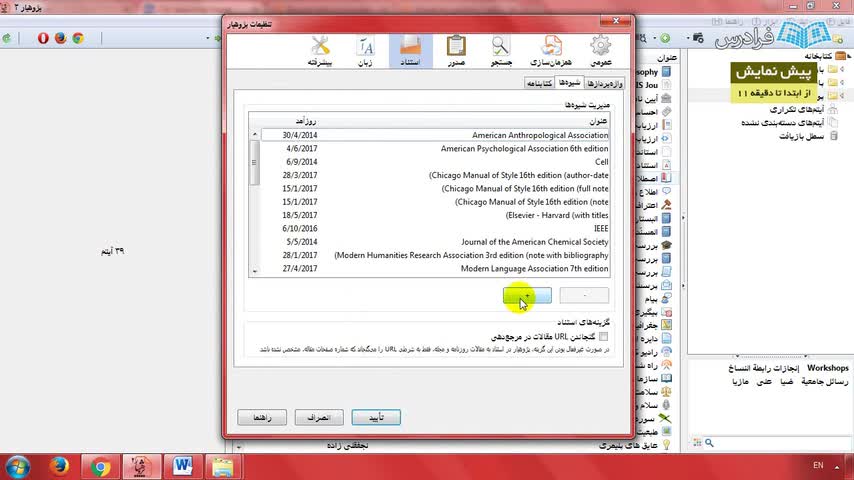The width and height of the screenshot is (854, 480).
Task: Click the book icon of sophy item
Action: (x=666, y=72)
